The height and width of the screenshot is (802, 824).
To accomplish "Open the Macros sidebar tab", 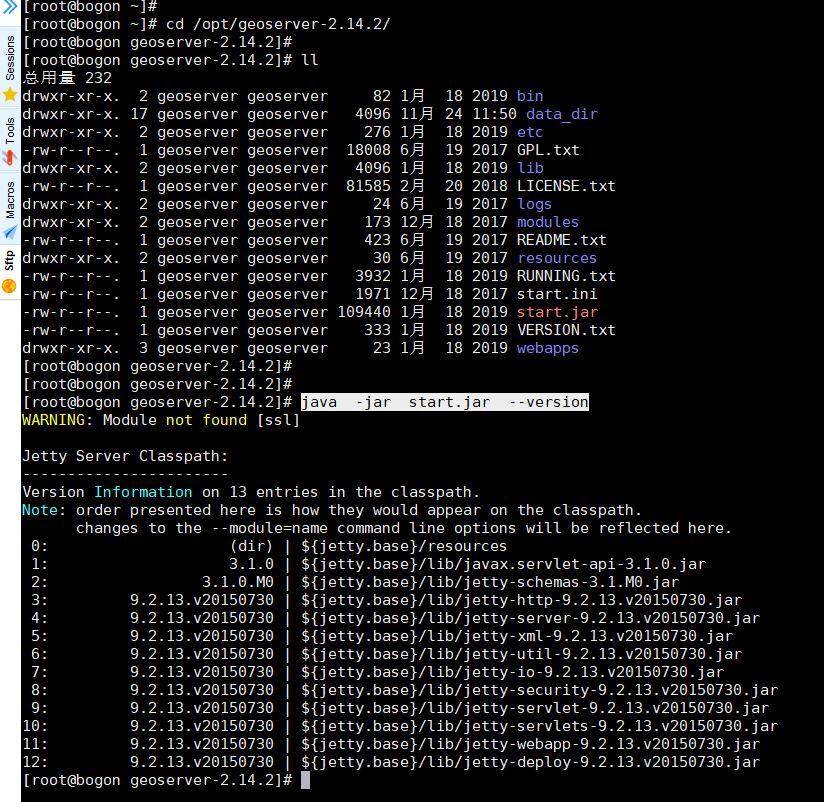I will [x=10, y=209].
